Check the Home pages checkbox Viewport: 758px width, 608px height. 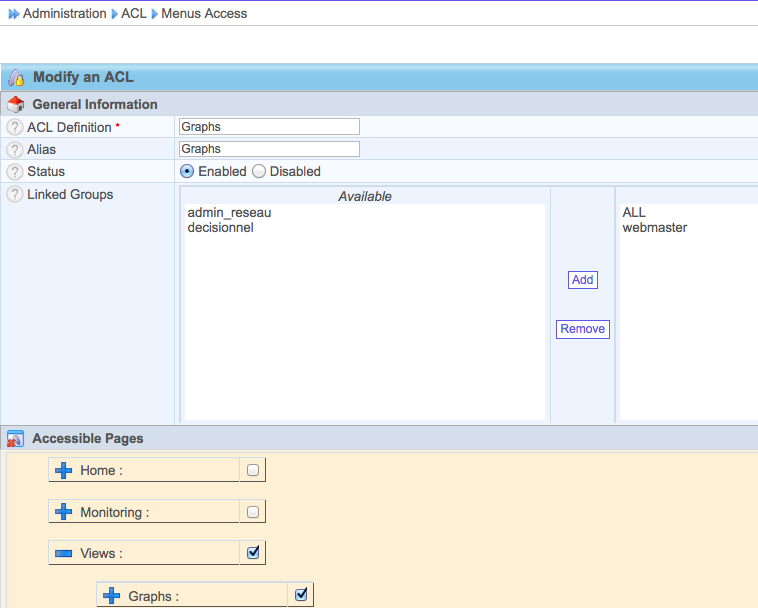(253, 470)
